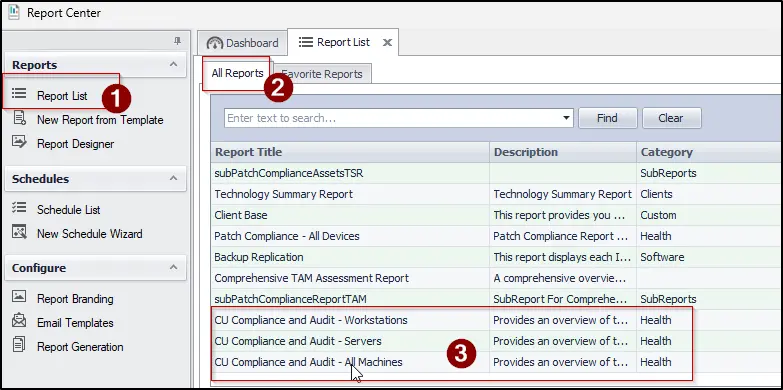Switch to the Dashboard tab

click(x=242, y=42)
